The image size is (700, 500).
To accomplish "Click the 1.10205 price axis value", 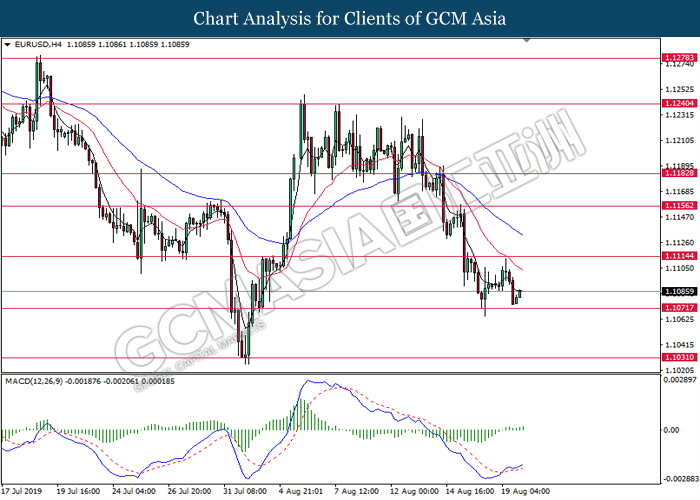I will [x=680, y=370].
